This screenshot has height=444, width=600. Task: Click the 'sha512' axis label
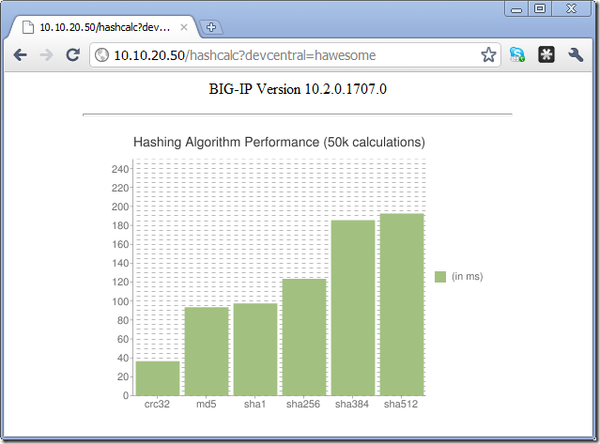pyautogui.click(x=401, y=404)
